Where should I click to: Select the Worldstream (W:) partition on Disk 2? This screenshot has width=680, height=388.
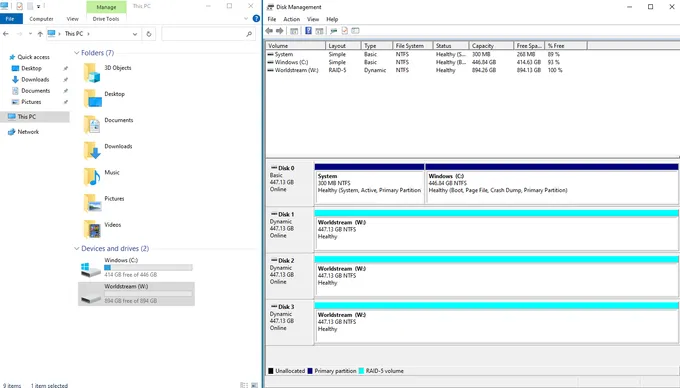[x=496, y=276]
